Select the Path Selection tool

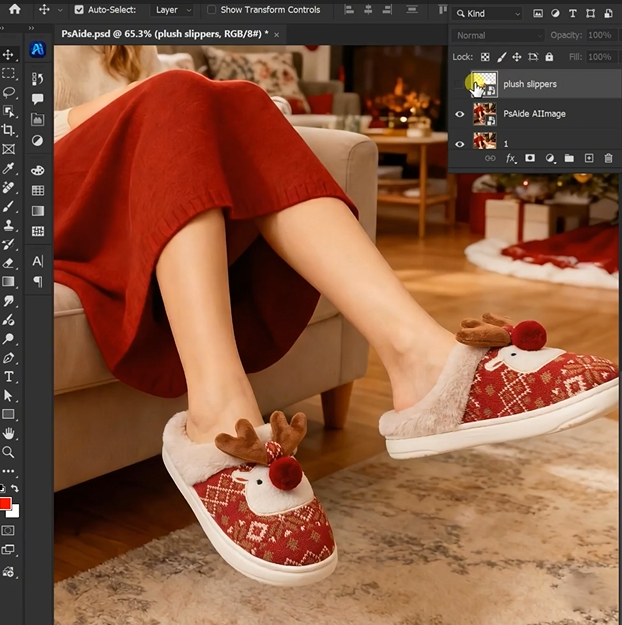click(8, 396)
